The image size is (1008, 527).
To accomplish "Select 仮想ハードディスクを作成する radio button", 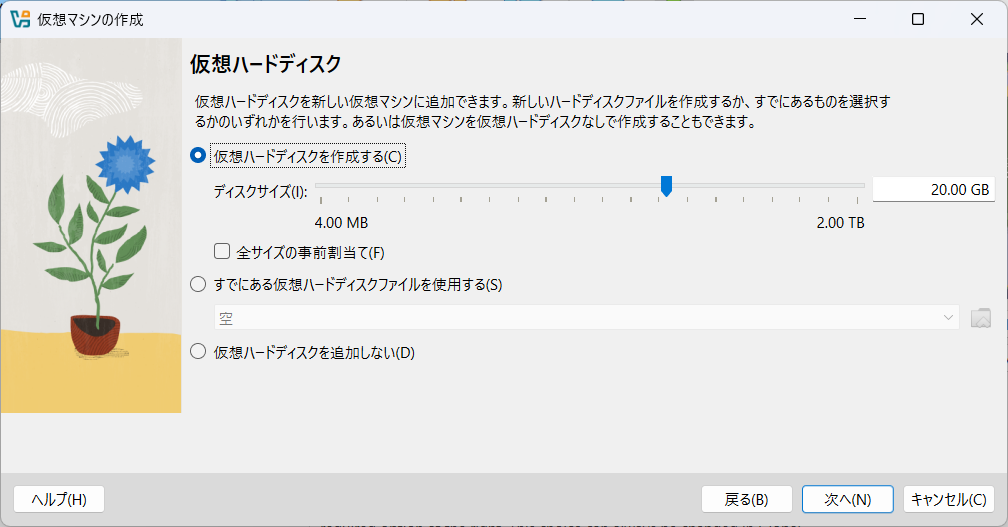I will point(198,156).
